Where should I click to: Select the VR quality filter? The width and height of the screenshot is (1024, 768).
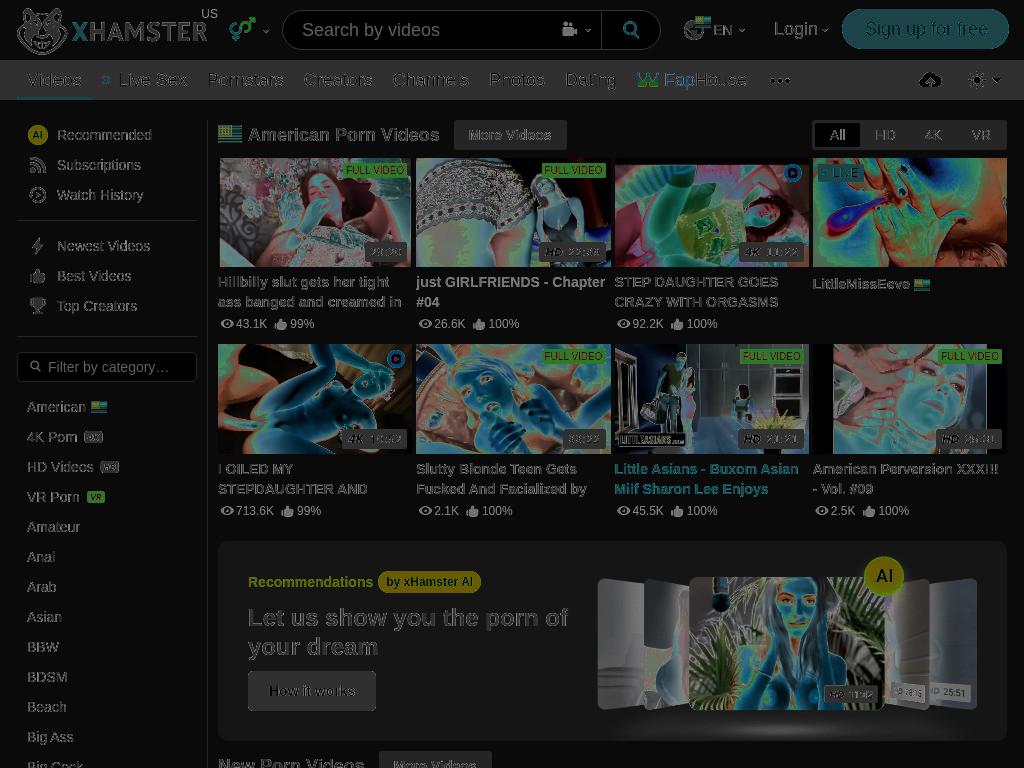tap(981, 135)
